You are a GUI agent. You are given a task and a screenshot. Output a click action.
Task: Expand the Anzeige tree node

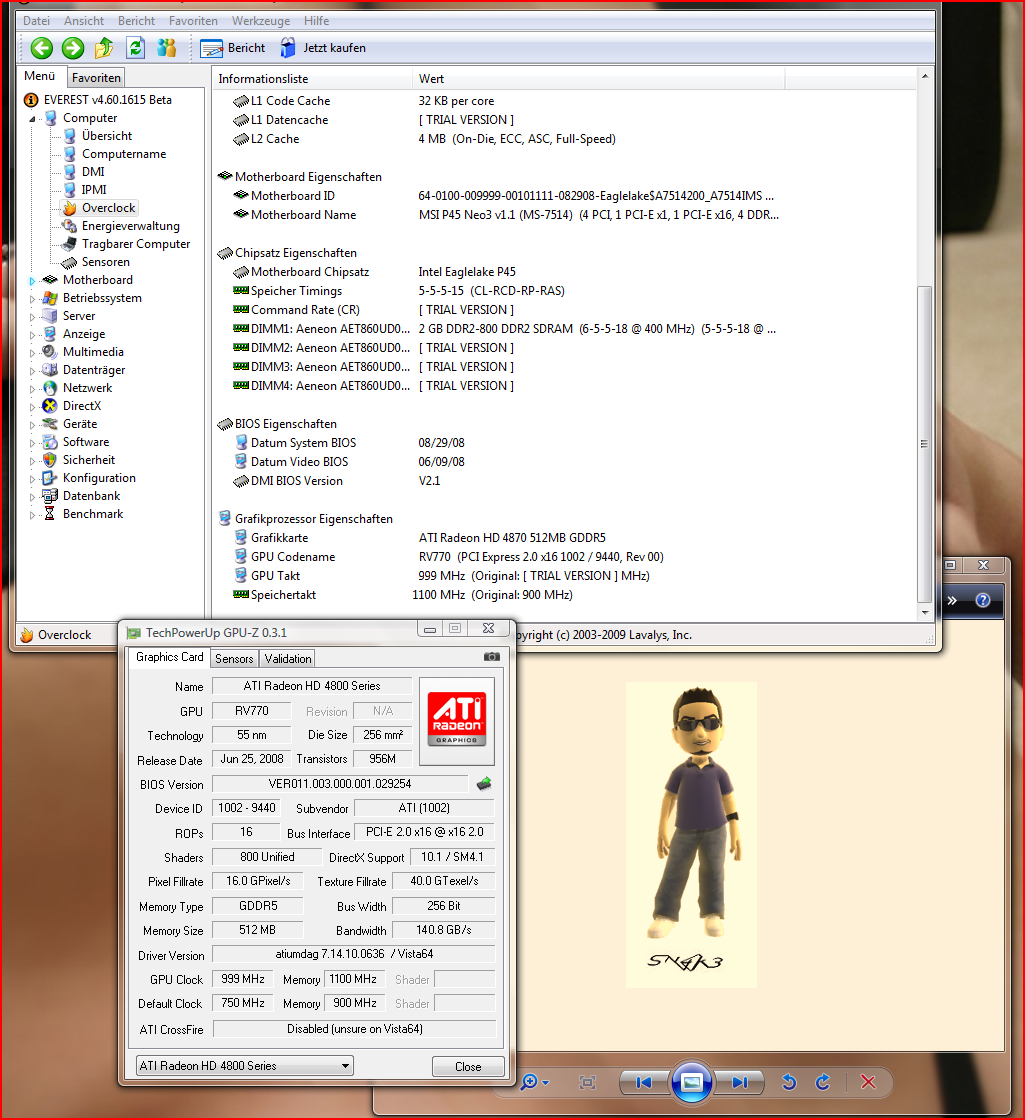click(x=32, y=334)
